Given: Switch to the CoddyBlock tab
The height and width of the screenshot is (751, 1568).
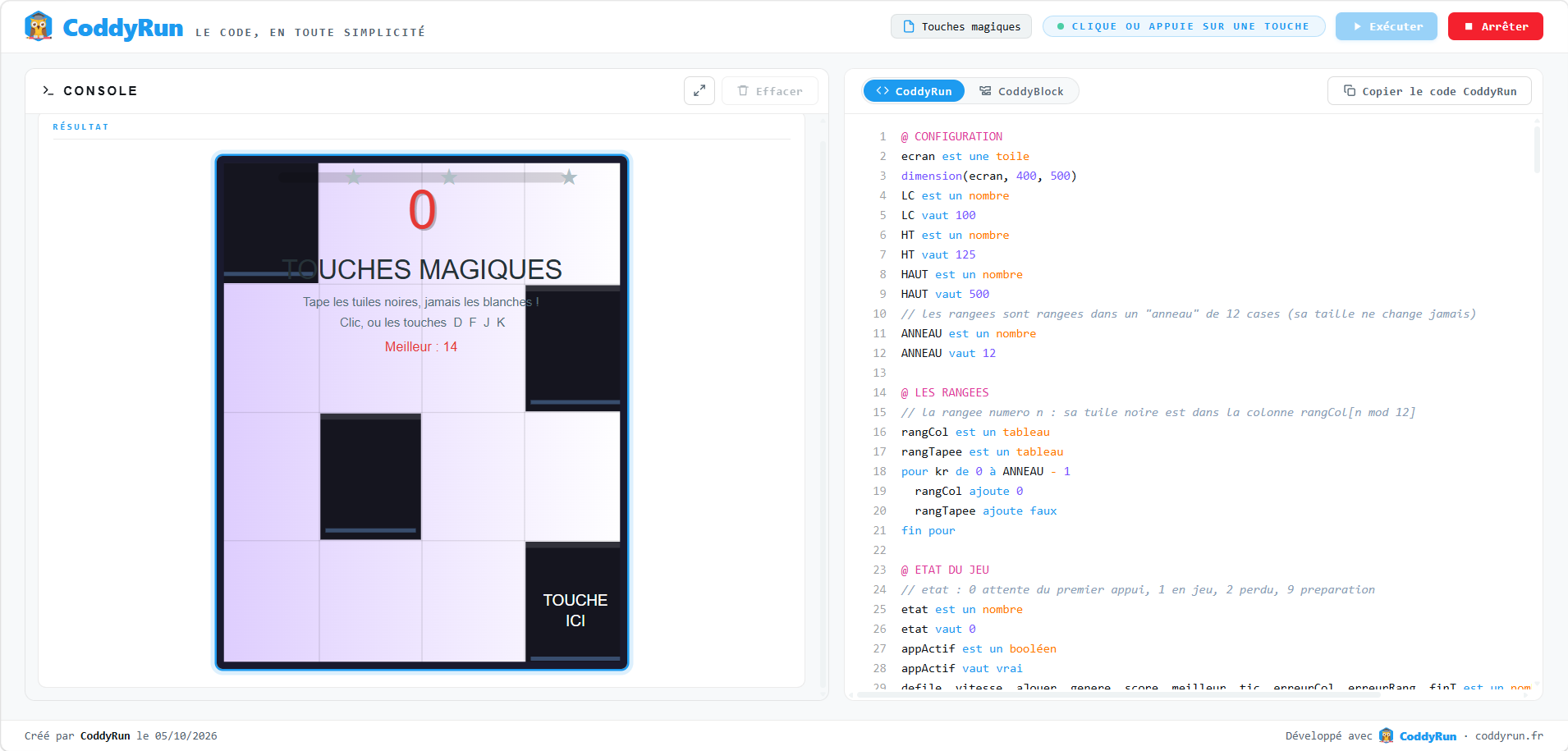Looking at the screenshot, I should click(x=1021, y=91).
